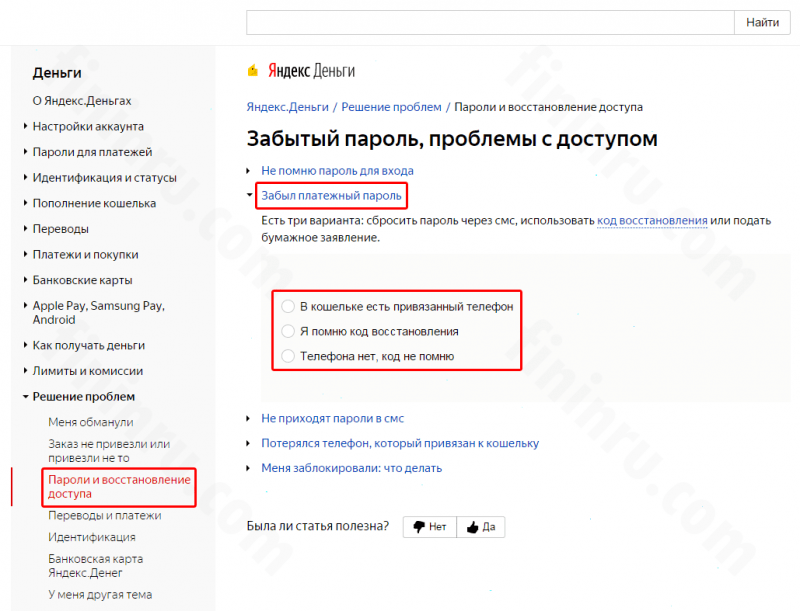This screenshot has height=611, width=800.
Task: Open 'Не помню пароль для входа' link
Action: pos(337,170)
